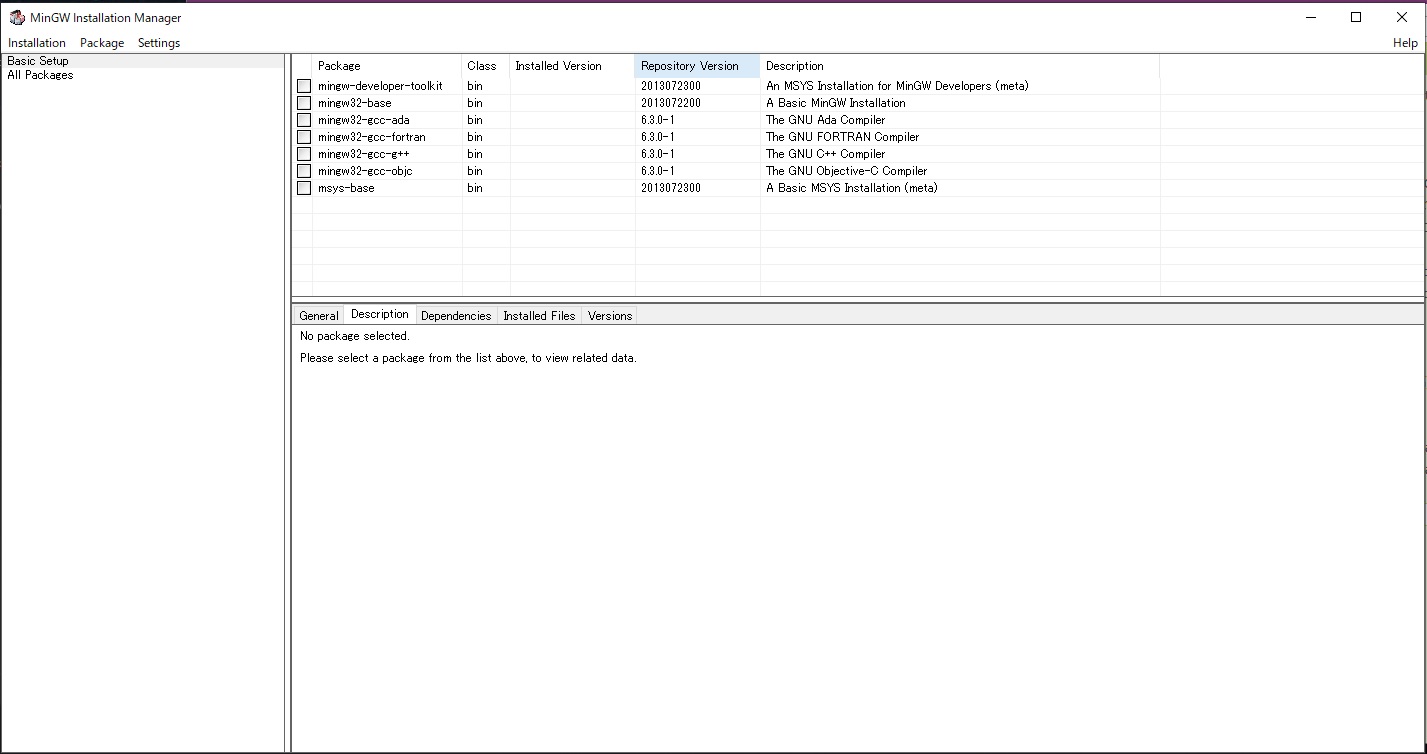
Task: Open the Installed Files tab
Action: pos(539,315)
